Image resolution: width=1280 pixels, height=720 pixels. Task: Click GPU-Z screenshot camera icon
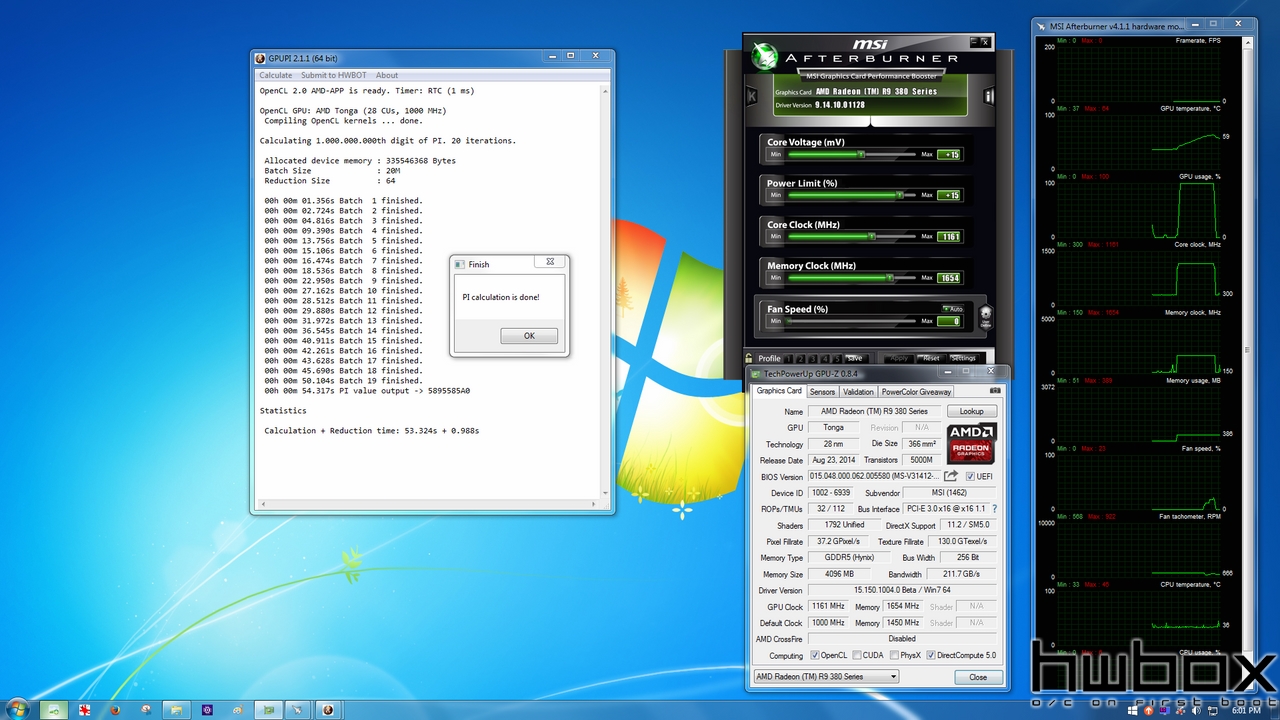995,391
